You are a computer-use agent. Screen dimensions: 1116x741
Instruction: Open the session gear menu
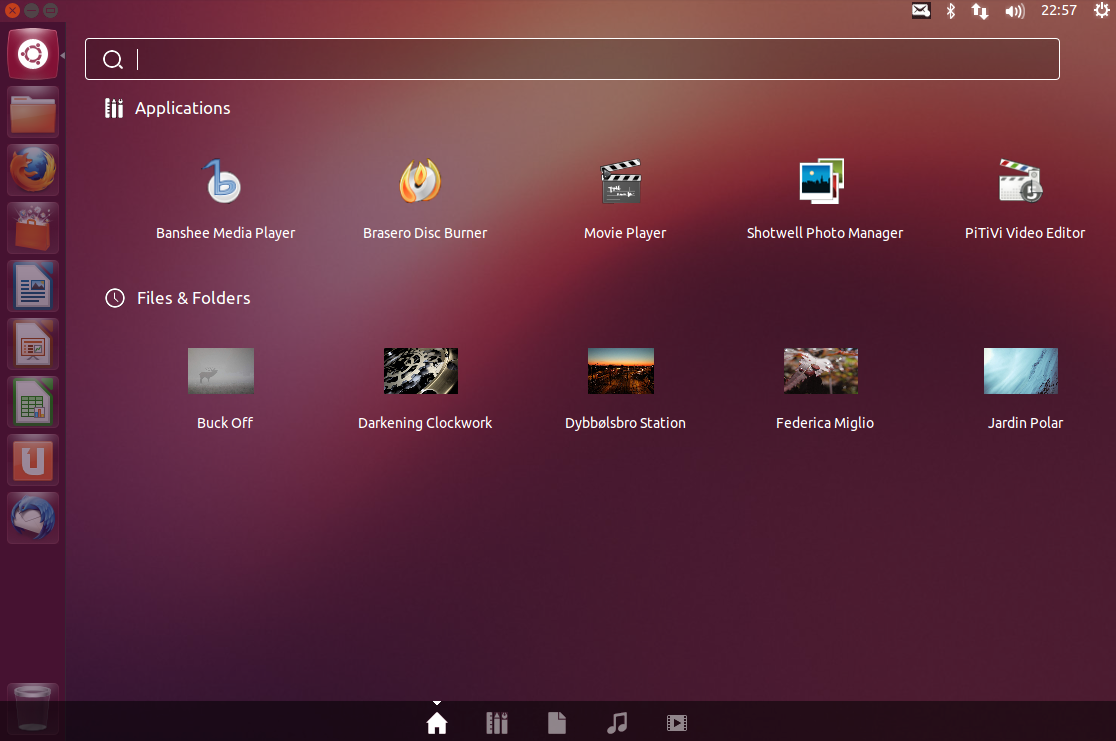(x=1101, y=11)
